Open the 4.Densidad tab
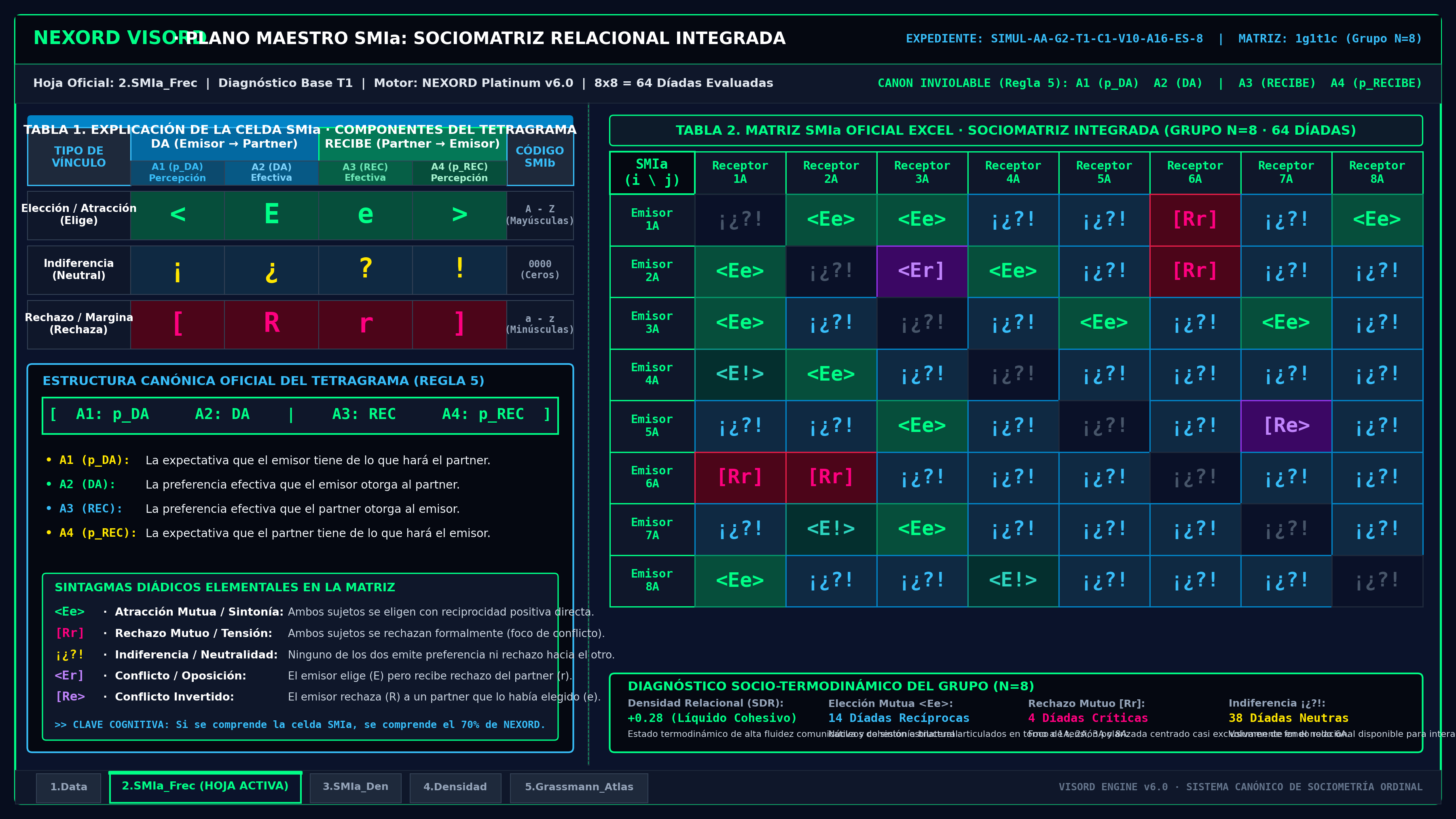Image resolution: width=1456 pixels, height=819 pixels. tap(455, 787)
